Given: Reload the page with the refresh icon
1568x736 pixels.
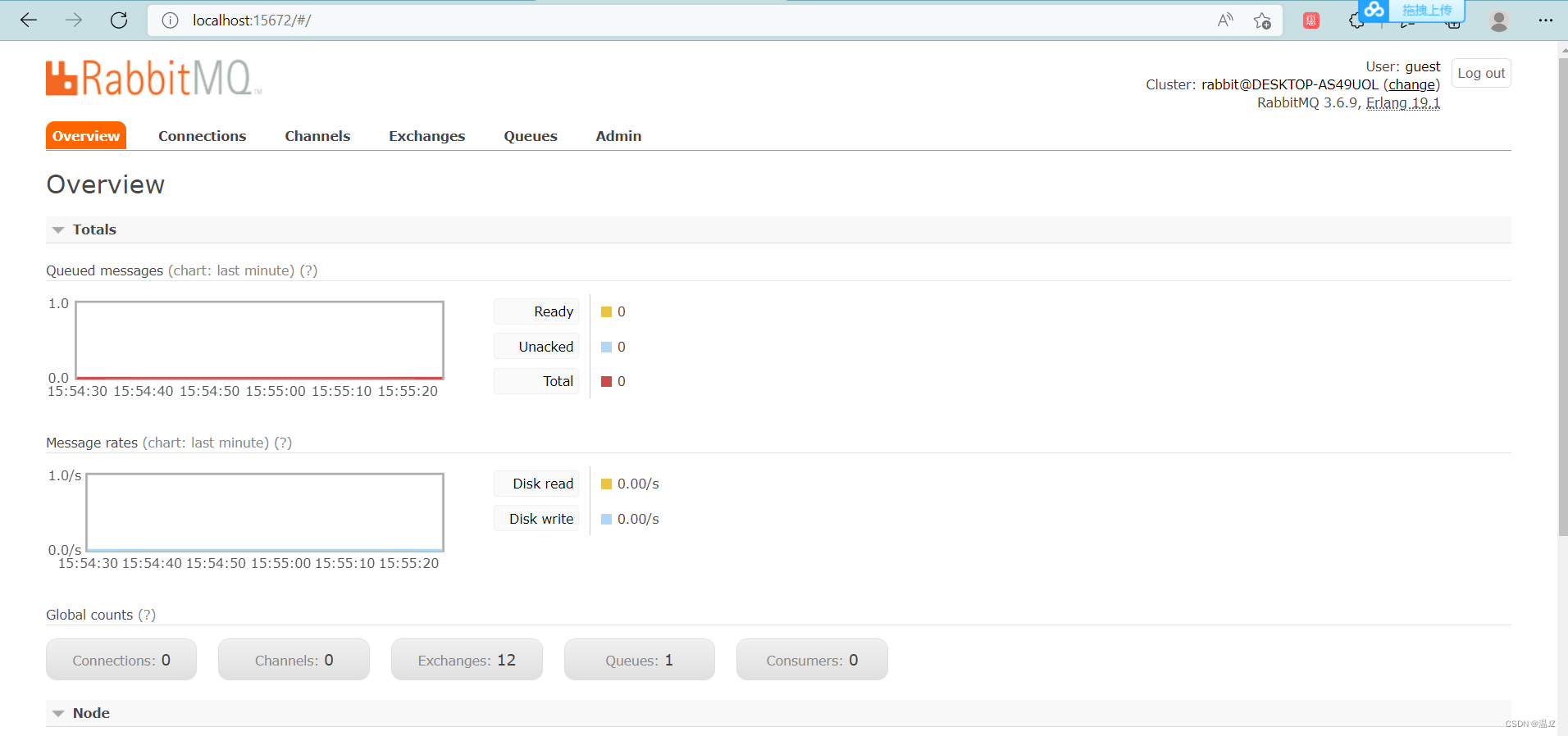Looking at the screenshot, I should [x=119, y=20].
